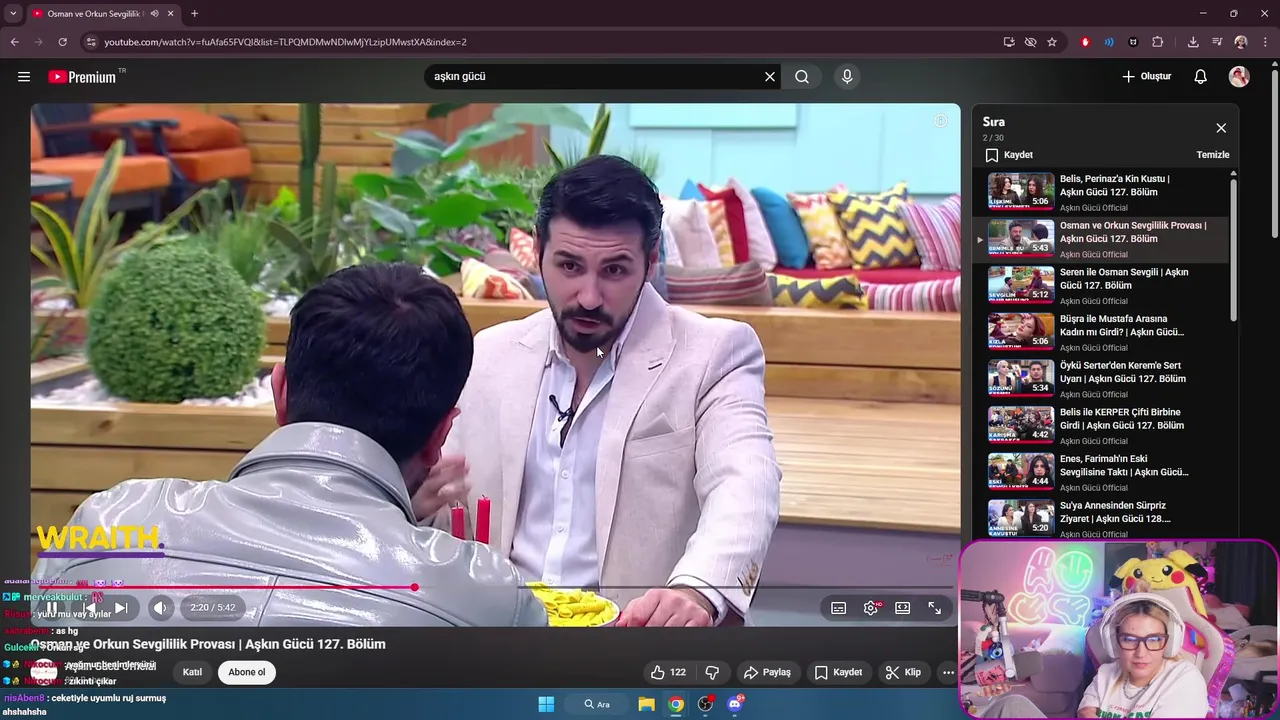This screenshot has width=1280, height=720.
Task: Open Chrome three-dot menu
Action: pyautogui.click(x=1266, y=42)
